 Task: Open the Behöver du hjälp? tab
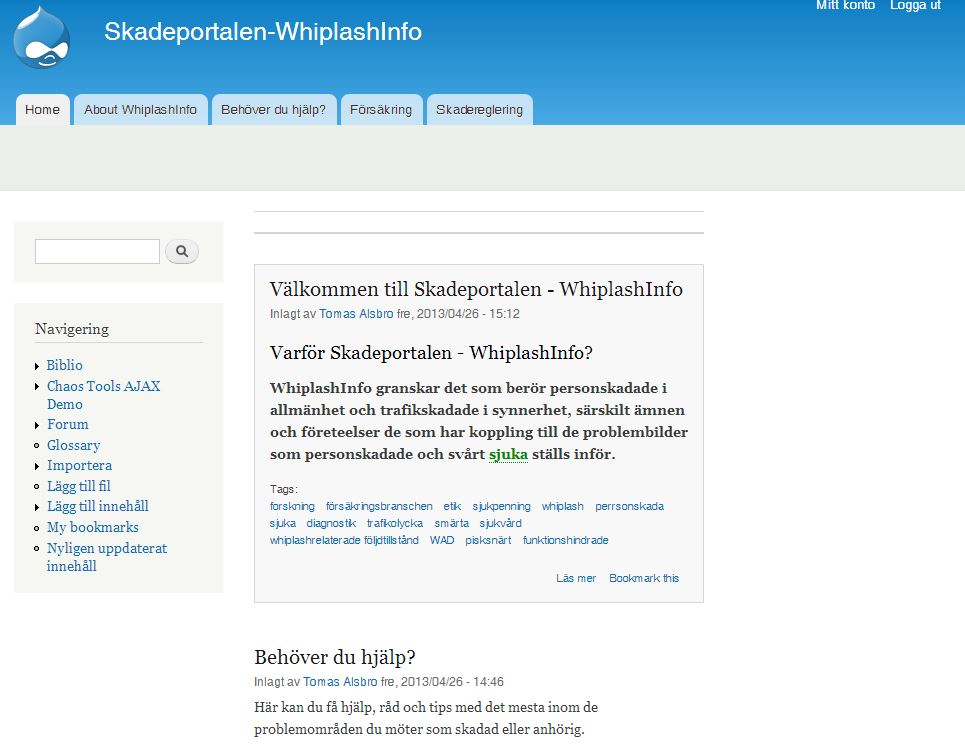coord(273,110)
